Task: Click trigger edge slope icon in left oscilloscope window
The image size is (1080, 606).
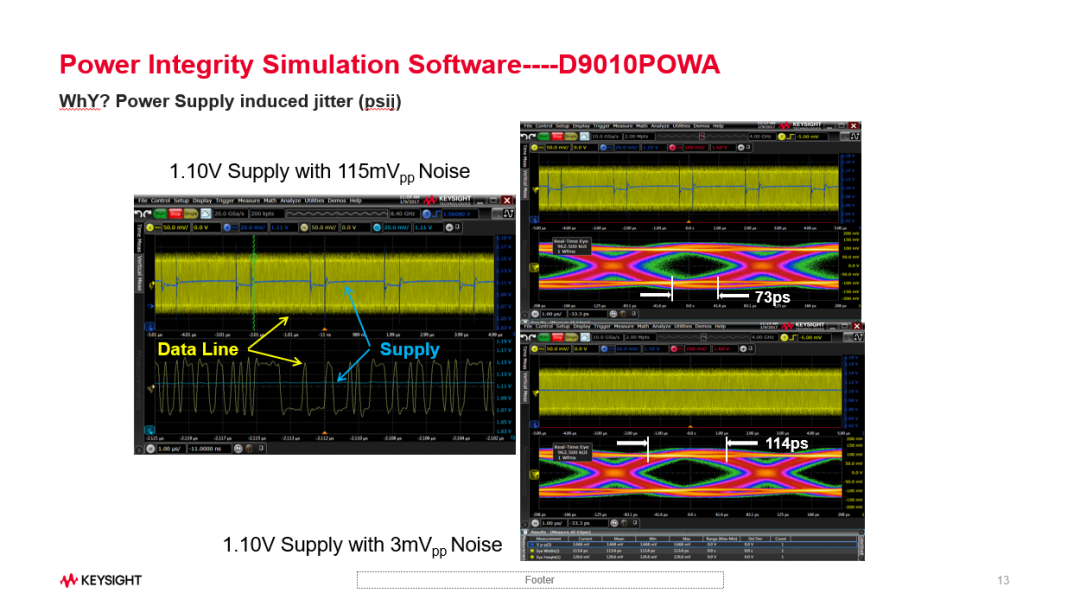Action: [436, 213]
